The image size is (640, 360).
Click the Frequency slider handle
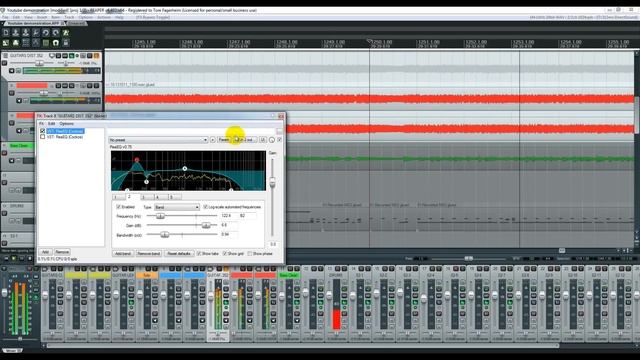tap(160, 216)
